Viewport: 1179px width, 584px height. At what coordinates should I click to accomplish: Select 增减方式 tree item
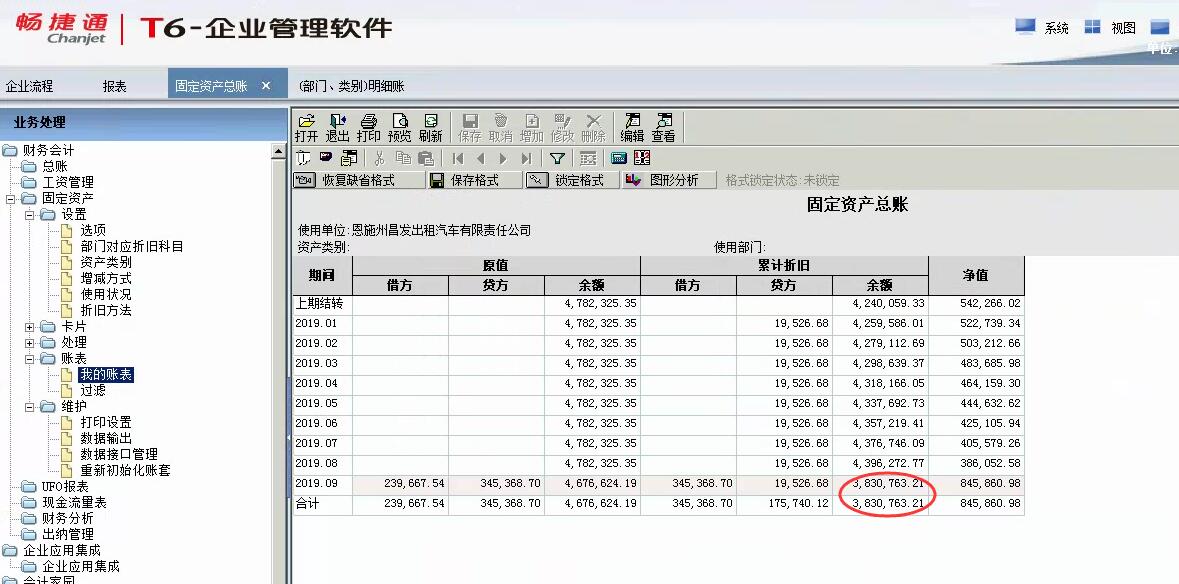point(106,278)
